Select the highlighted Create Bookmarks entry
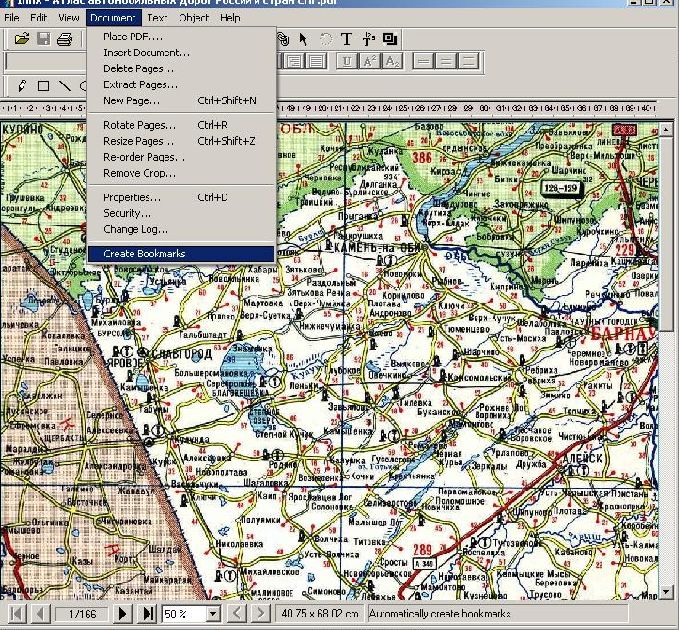Screen dimensions: 679x630 pyautogui.click(x=181, y=254)
